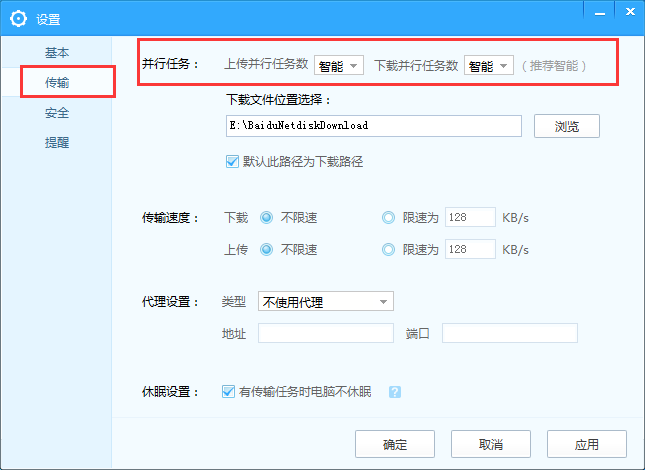Click the 取消 button
The width and height of the screenshot is (645, 470).
point(491,444)
